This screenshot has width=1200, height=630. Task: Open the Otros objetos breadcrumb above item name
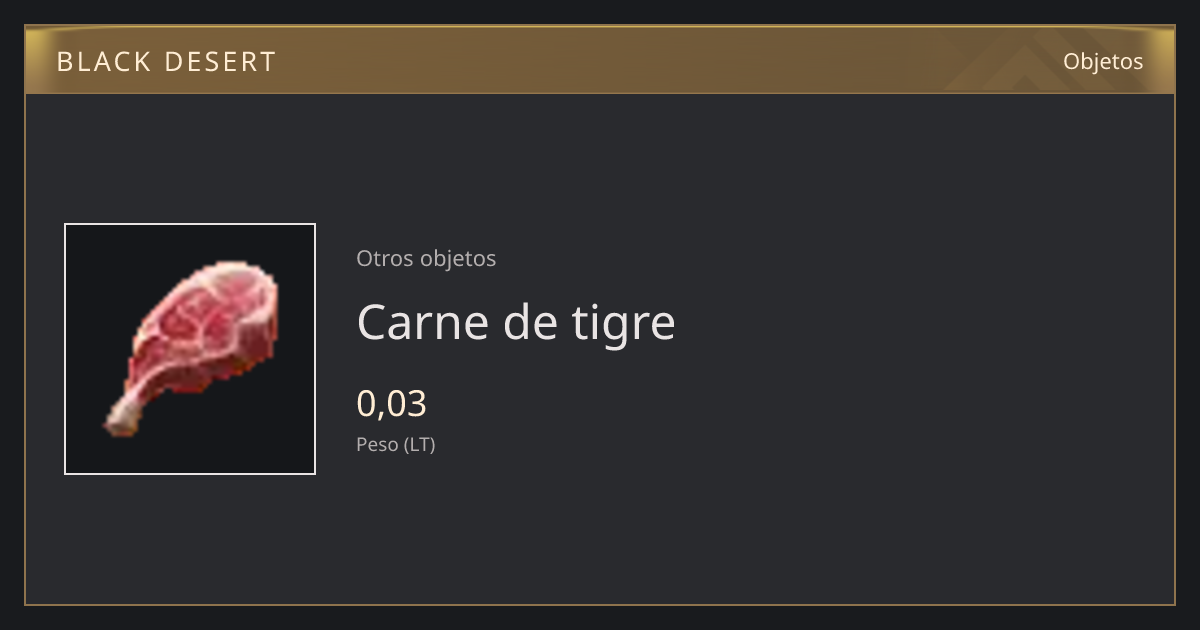click(426, 258)
